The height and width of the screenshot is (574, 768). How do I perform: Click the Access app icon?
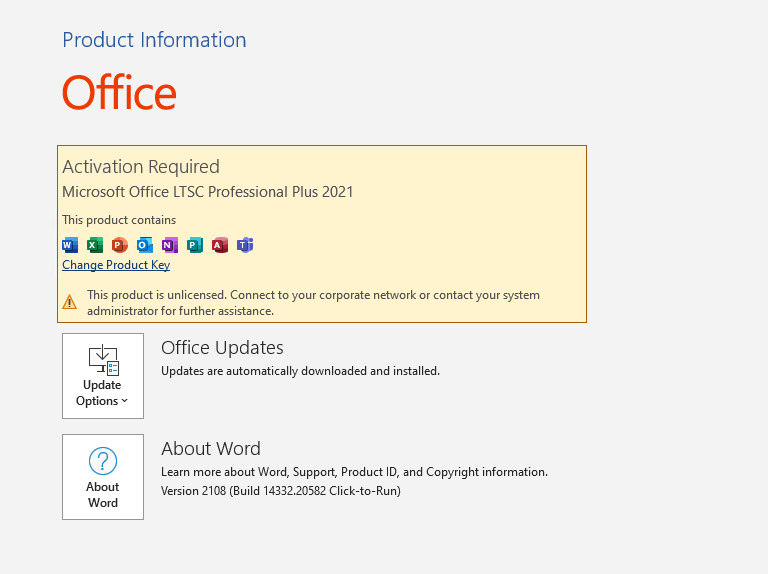coord(219,245)
